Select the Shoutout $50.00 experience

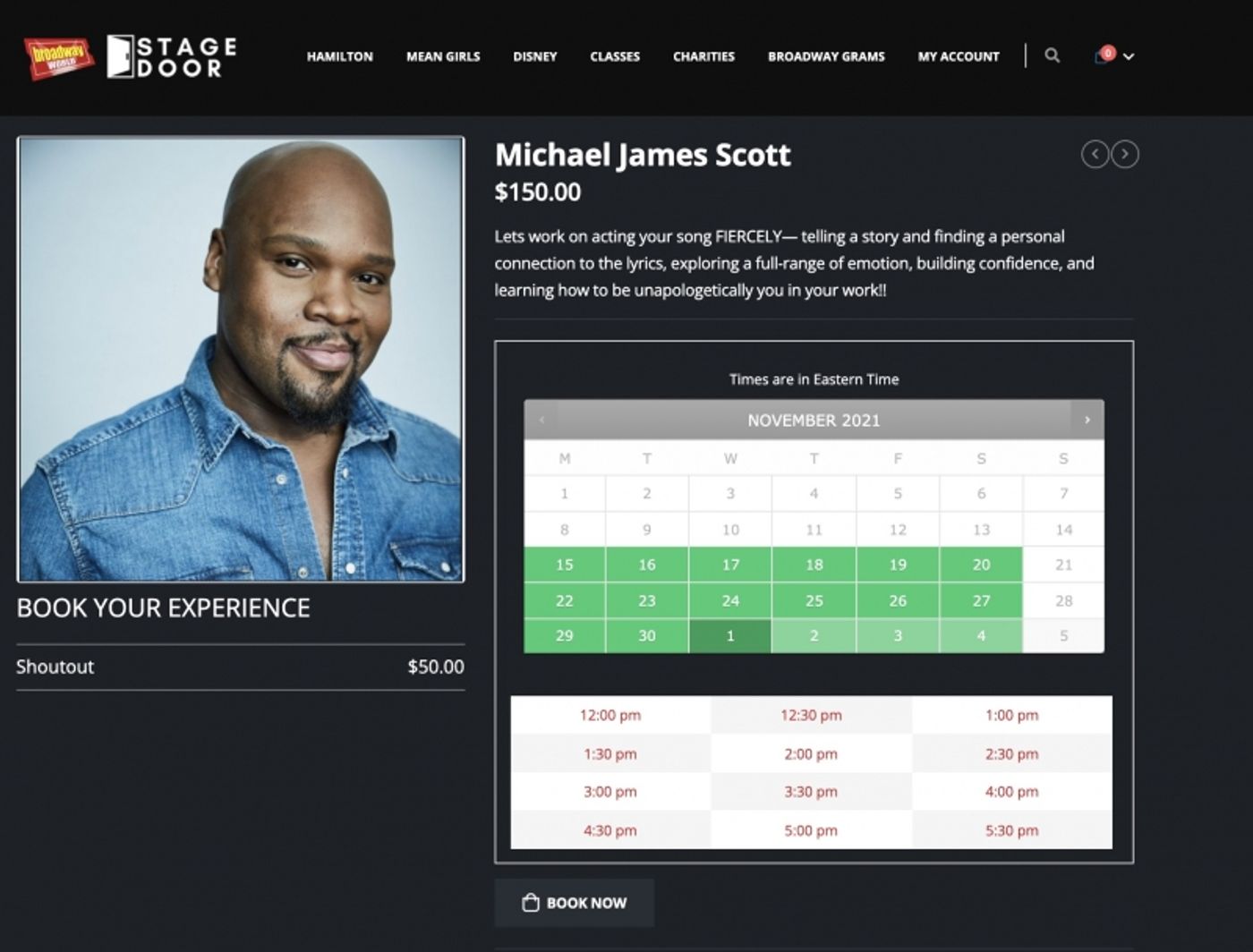point(240,667)
